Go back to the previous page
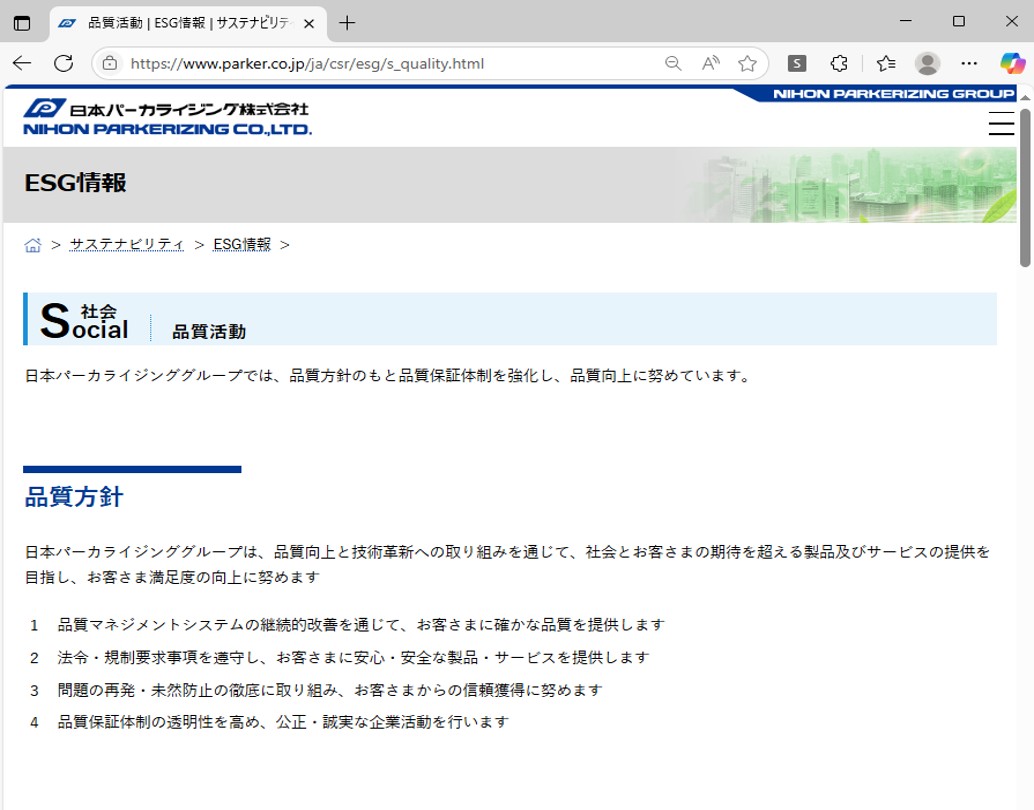This screenshot has width=1034, height=810. click(22, 63)
